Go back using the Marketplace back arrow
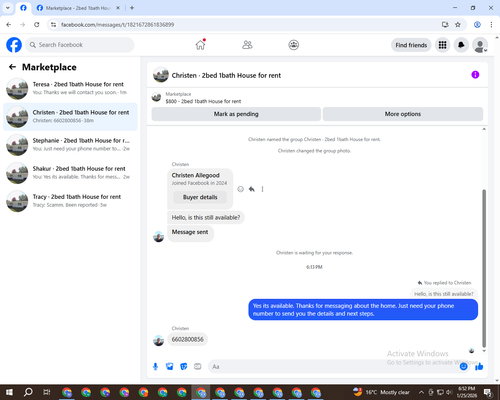500x400 pixels. click(12, 67)
